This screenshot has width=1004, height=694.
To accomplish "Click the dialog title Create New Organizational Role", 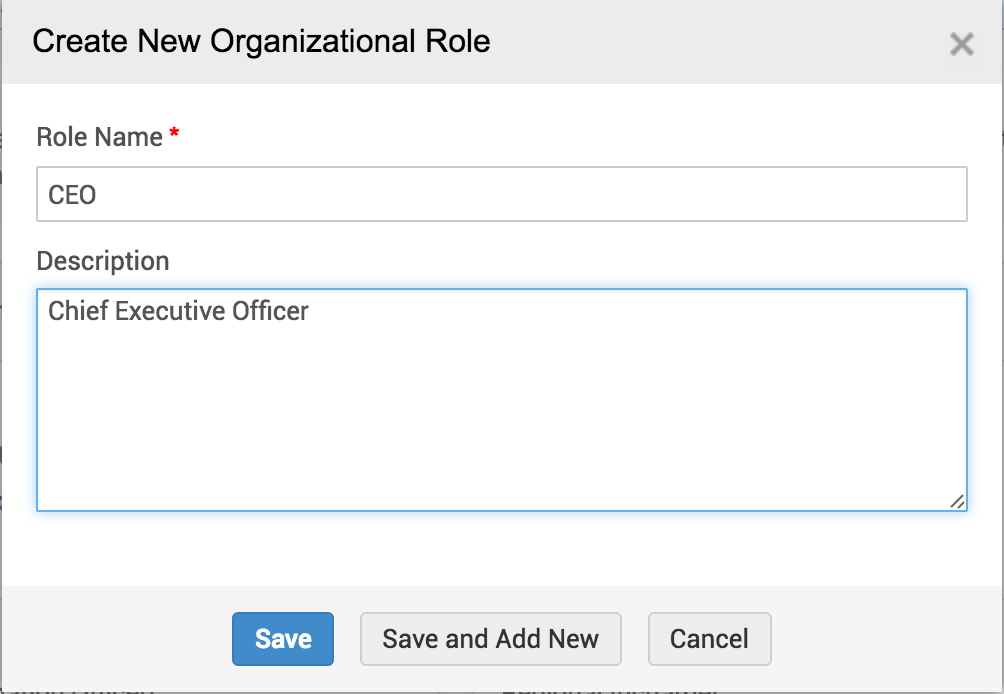I will 262,42.
